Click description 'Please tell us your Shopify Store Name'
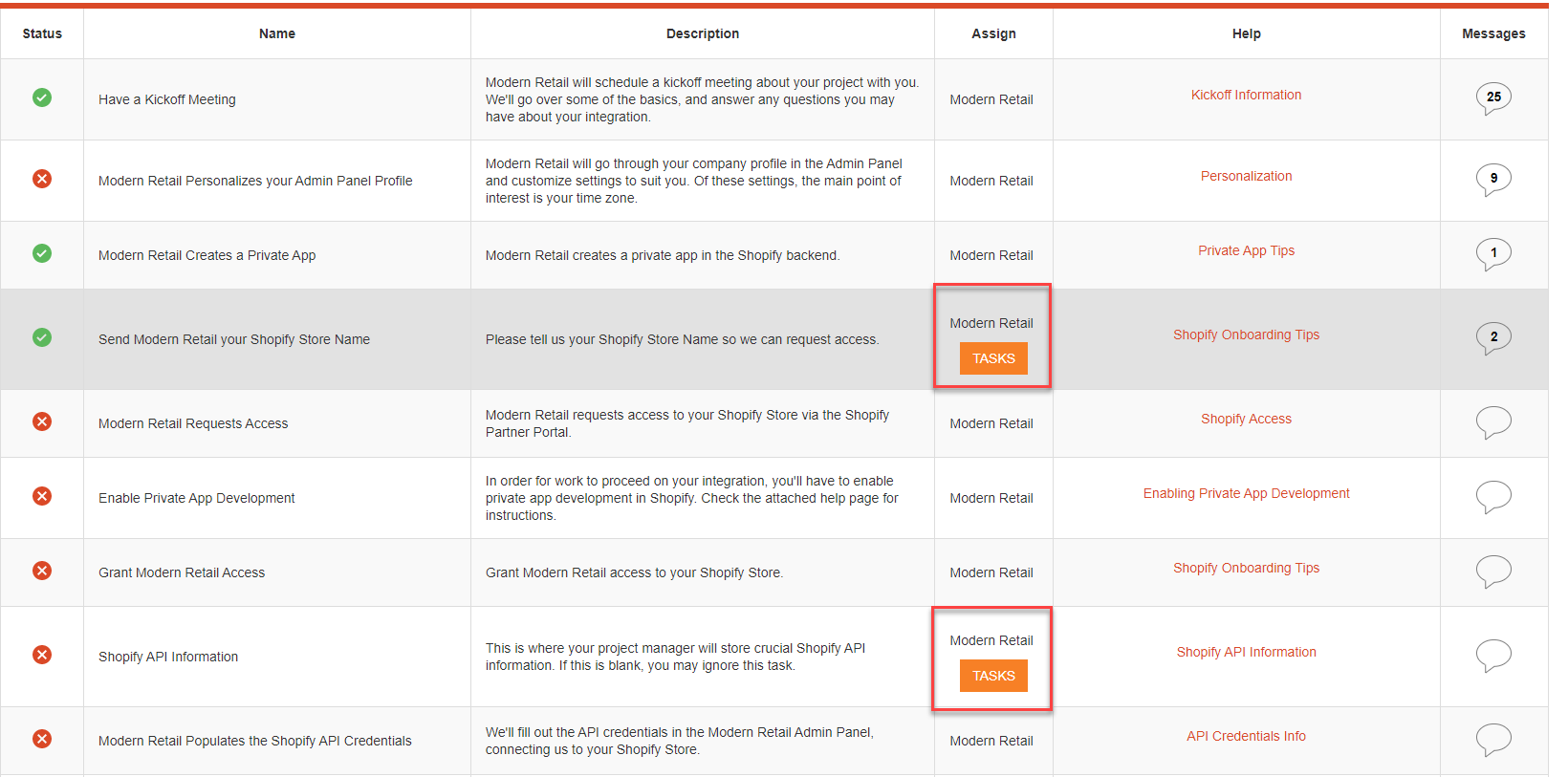1568x777 pixels. [682, 339]
